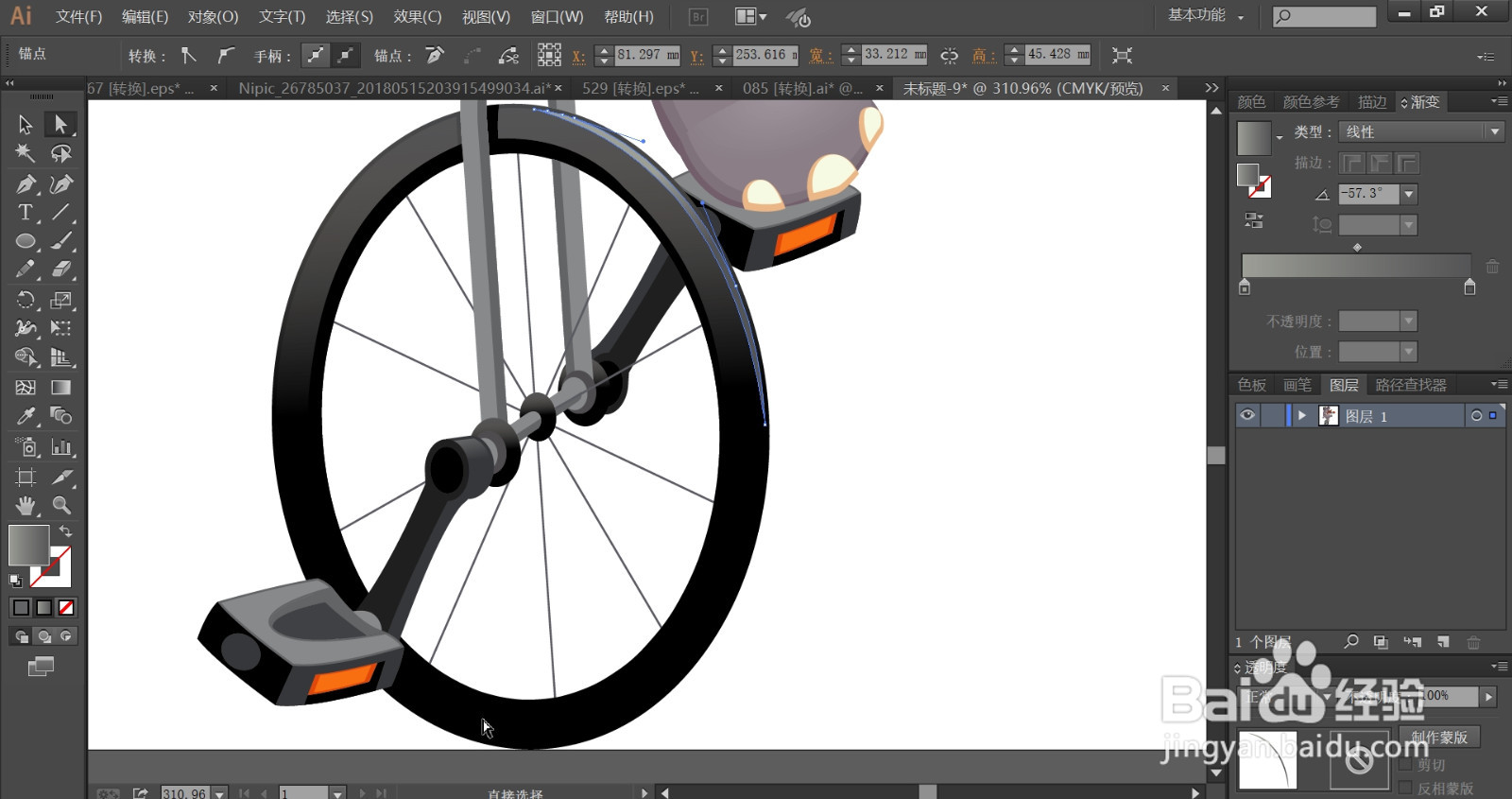The width and height of the screenshot is (1512, 799).
Task: Switch to the 路径查找器 panel tab
Action: point(1411,385)
